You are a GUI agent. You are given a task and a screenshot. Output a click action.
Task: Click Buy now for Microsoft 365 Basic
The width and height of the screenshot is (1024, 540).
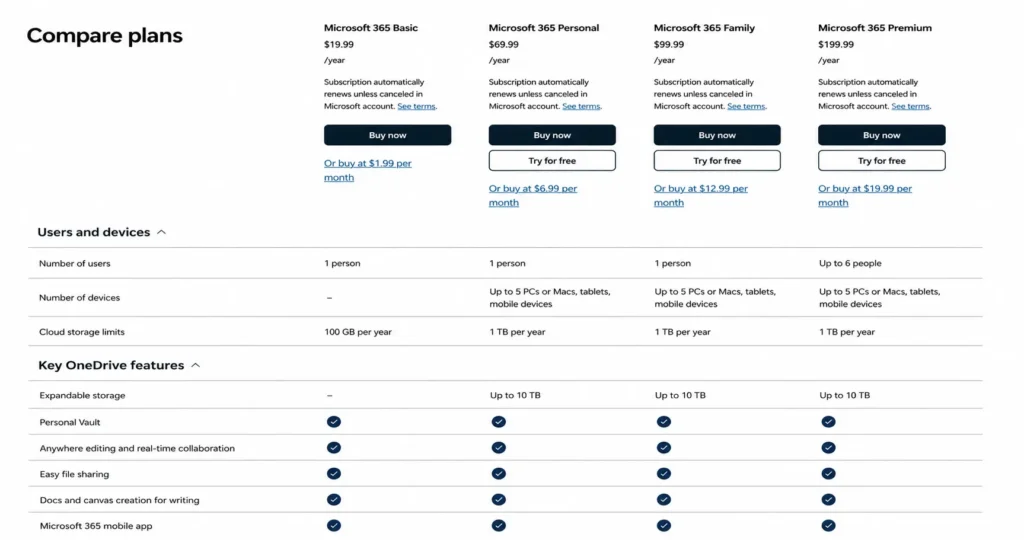point(387,135)
